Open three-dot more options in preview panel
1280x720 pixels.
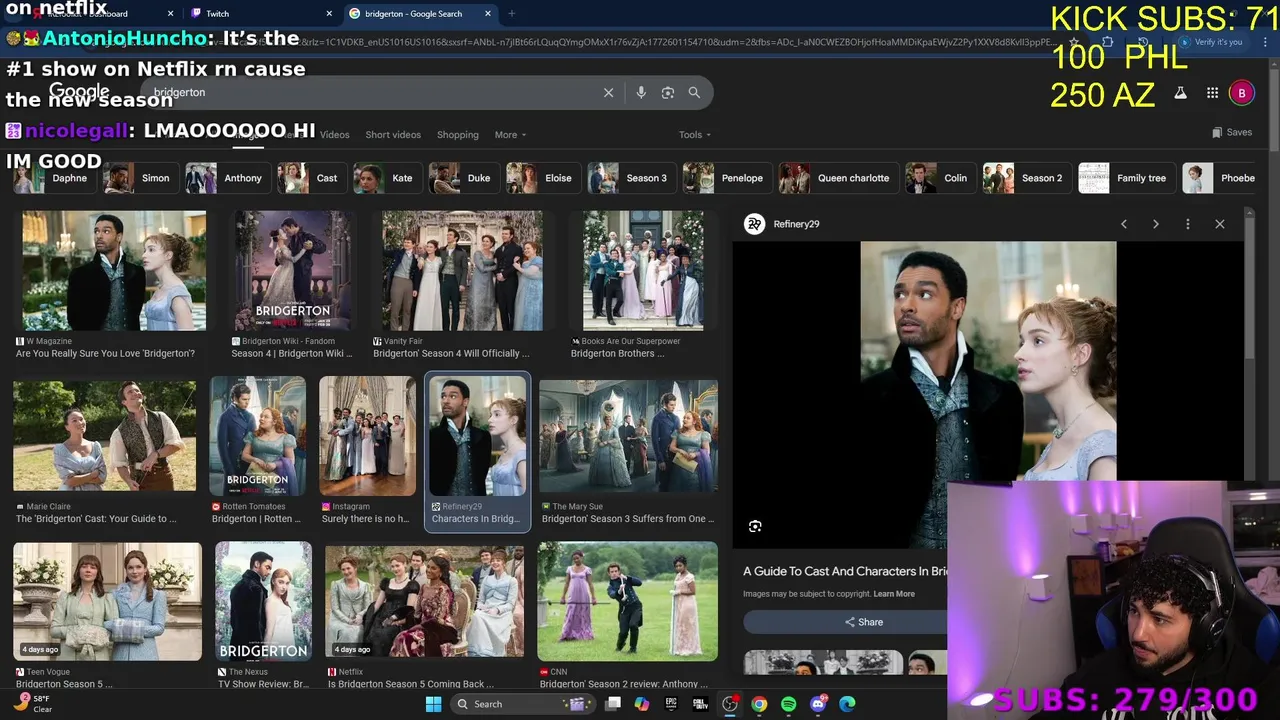coord(1188,224)
